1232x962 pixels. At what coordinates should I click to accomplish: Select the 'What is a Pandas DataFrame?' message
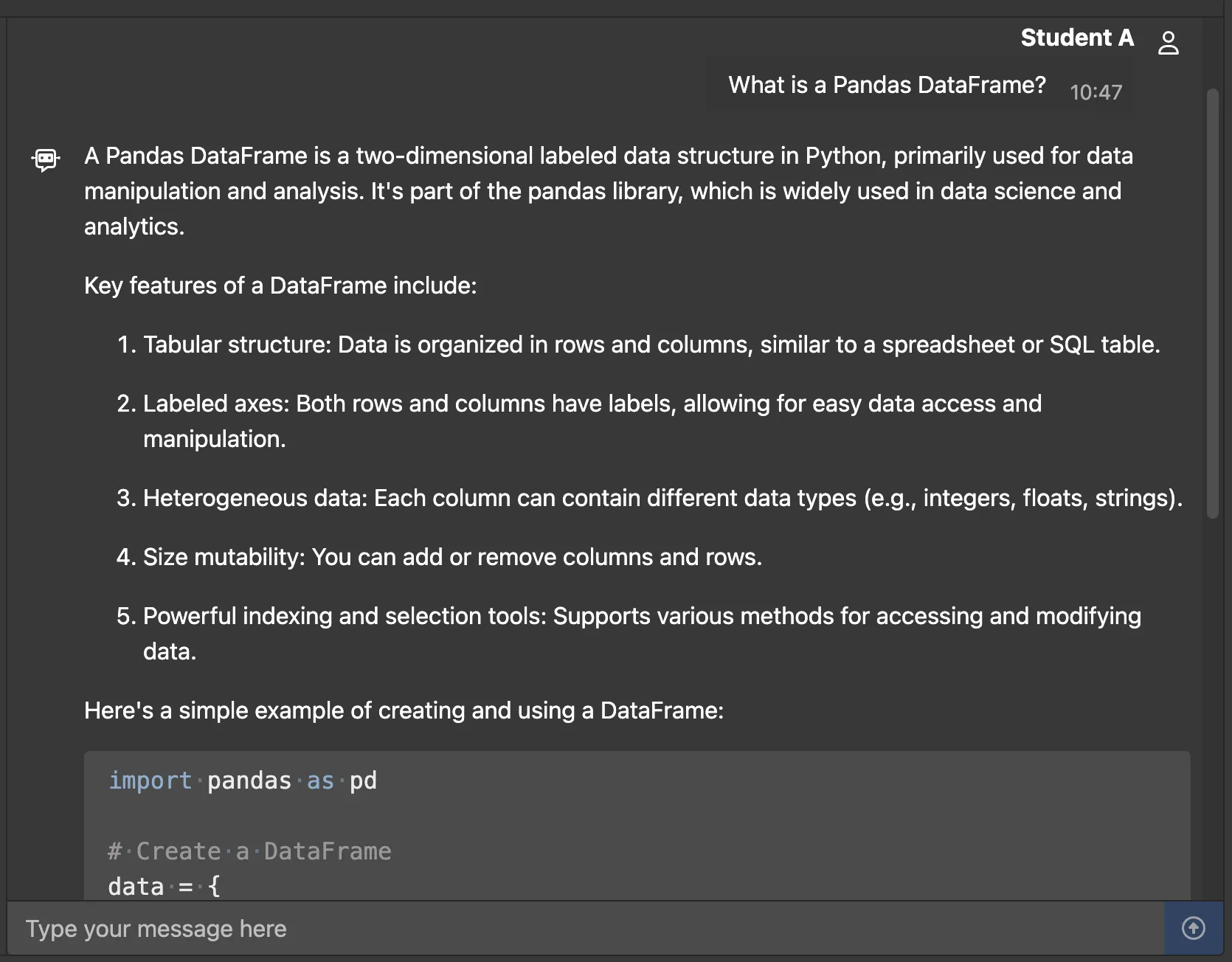[x=887, y=86]
